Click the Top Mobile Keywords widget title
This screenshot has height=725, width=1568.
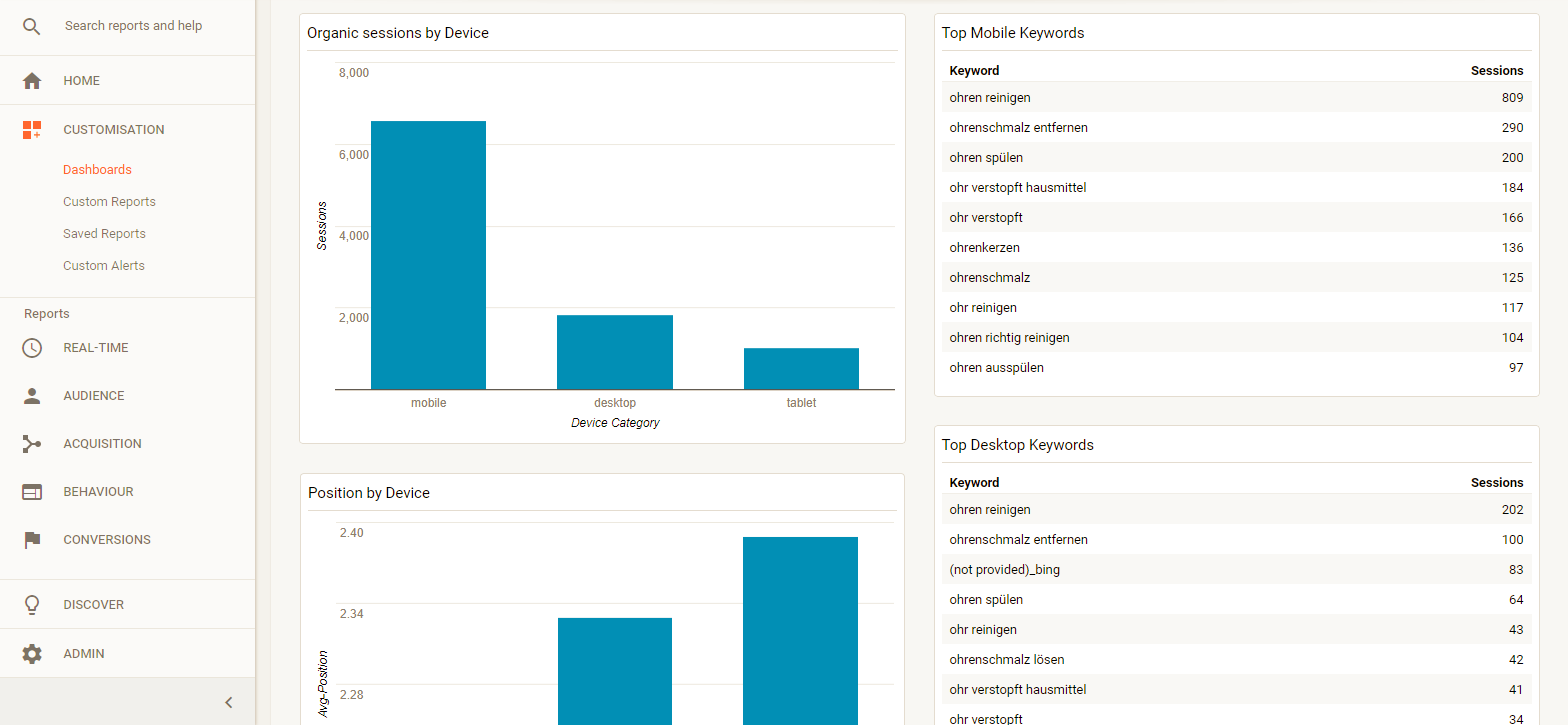(x=1013, y=33)
